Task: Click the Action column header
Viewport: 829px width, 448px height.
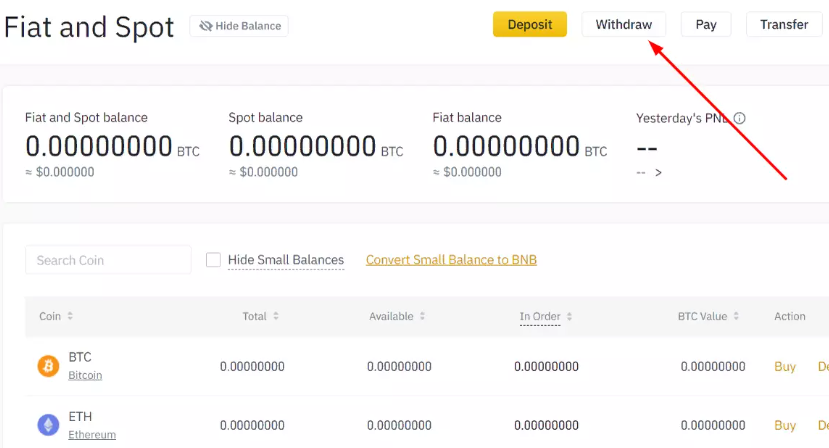Action: coord(790,316)
